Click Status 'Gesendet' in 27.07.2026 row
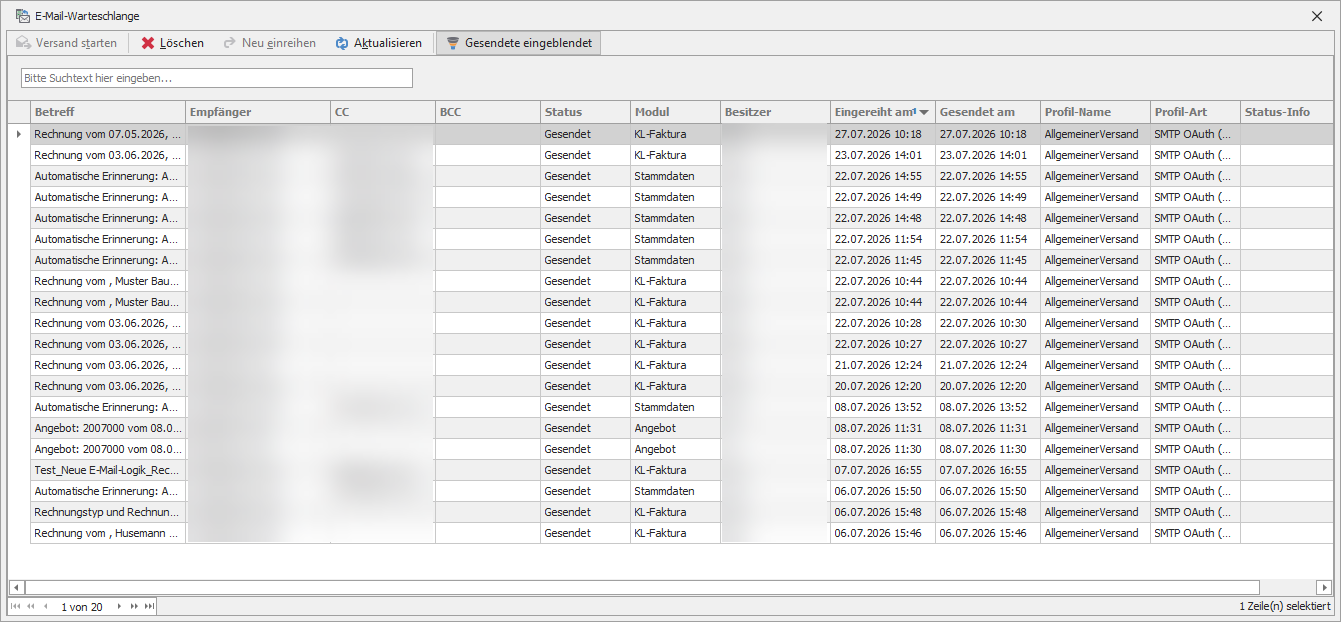Screen dimensions: 1341x622 pyautogui.click(x=585, y=134)
